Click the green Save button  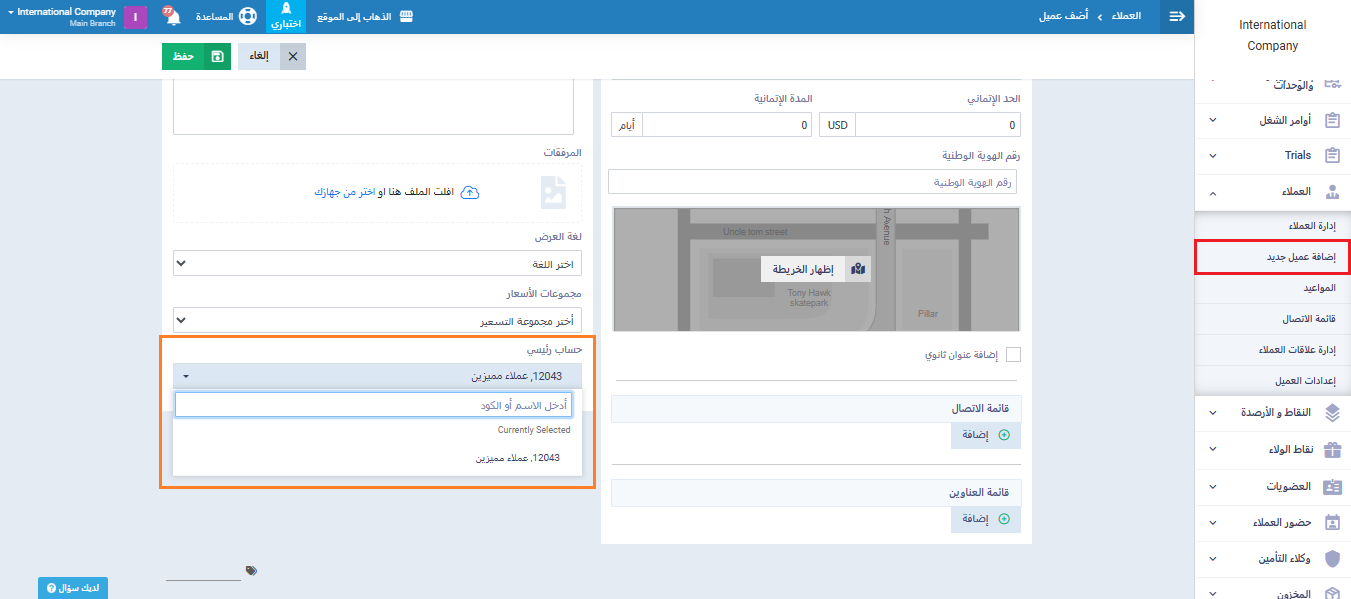(195, 57)
